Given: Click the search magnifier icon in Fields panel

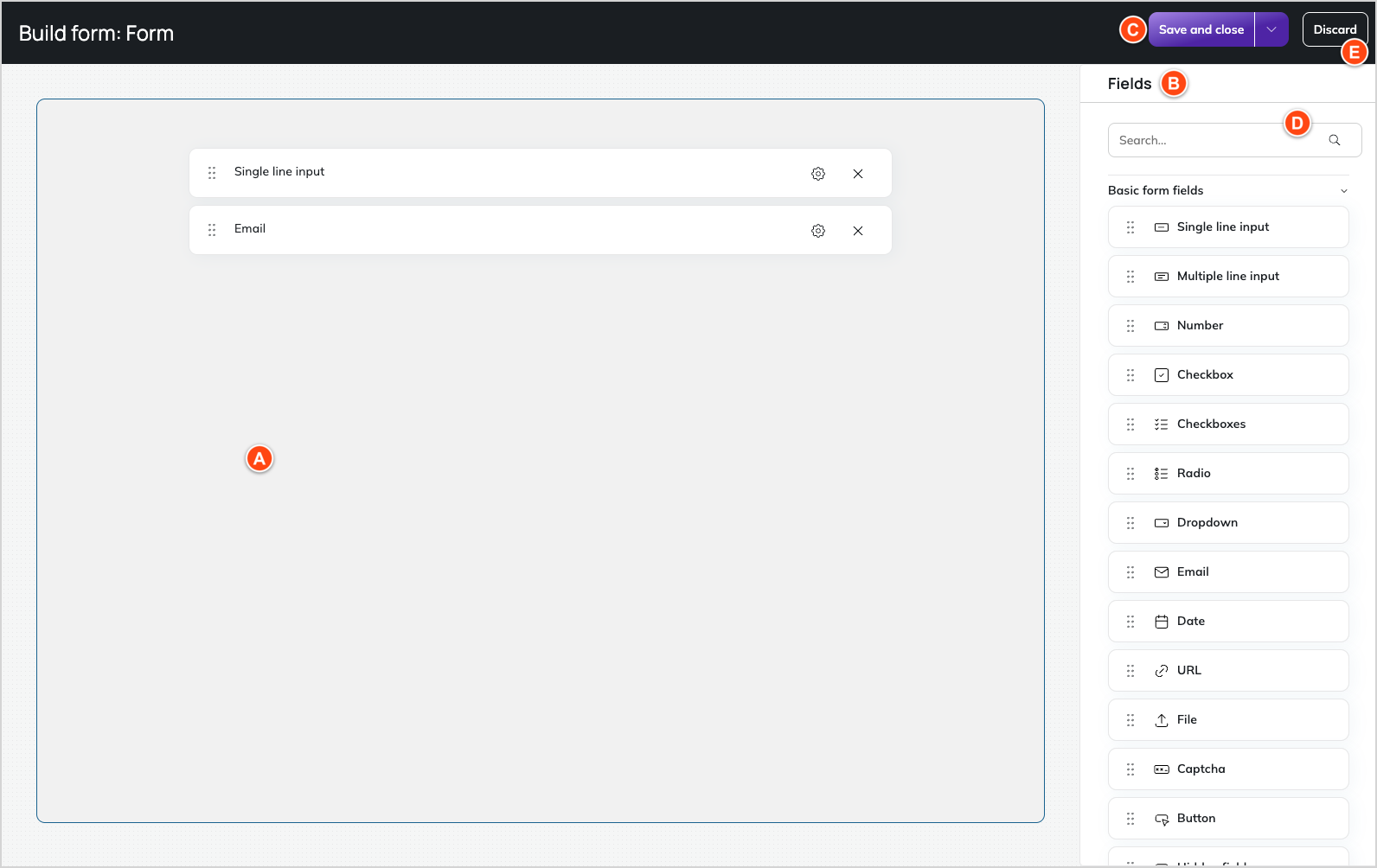Looking at the screenshot, I should point(1335,140).
